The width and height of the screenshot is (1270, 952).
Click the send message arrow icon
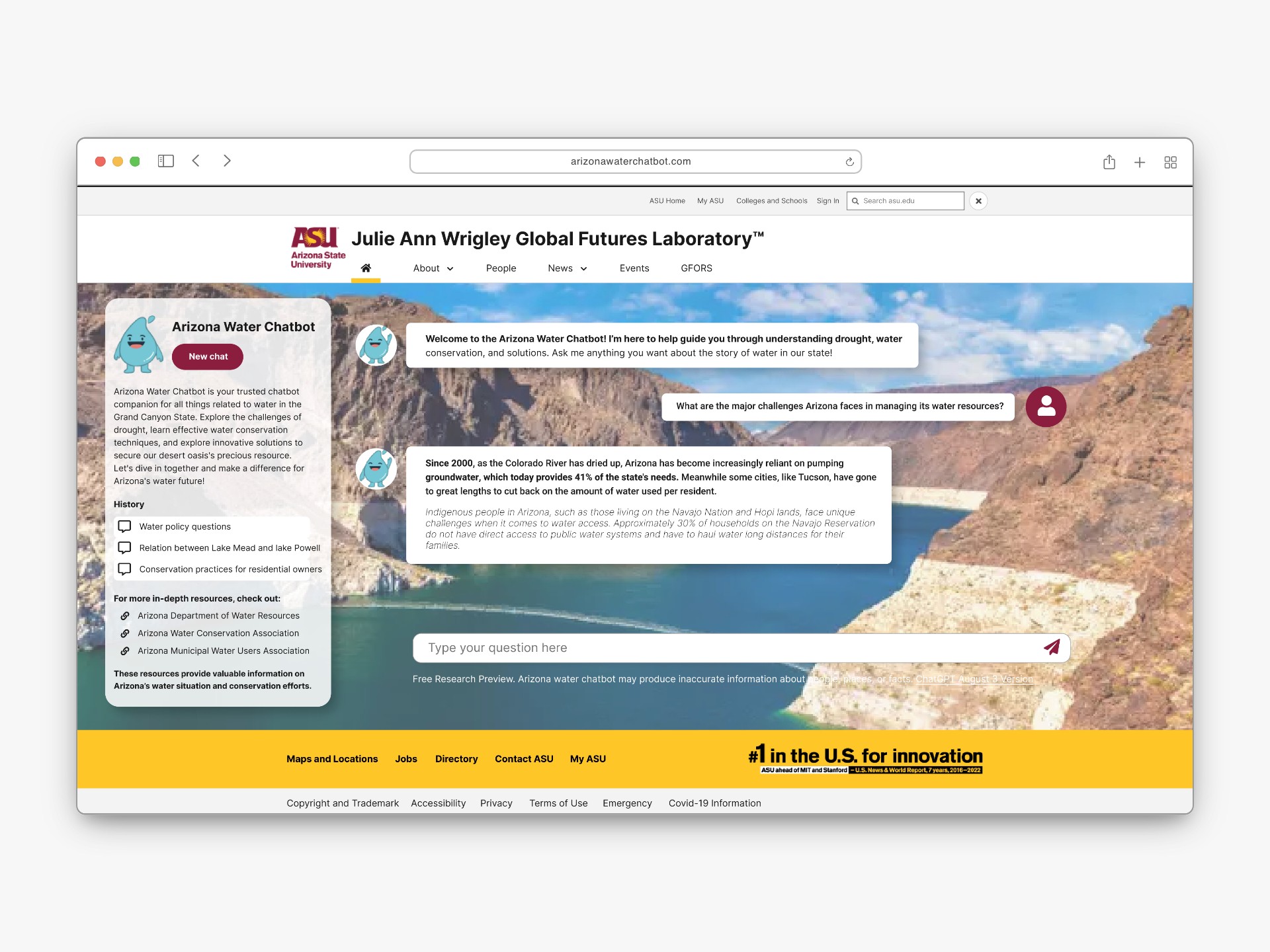click(1052, 647)
